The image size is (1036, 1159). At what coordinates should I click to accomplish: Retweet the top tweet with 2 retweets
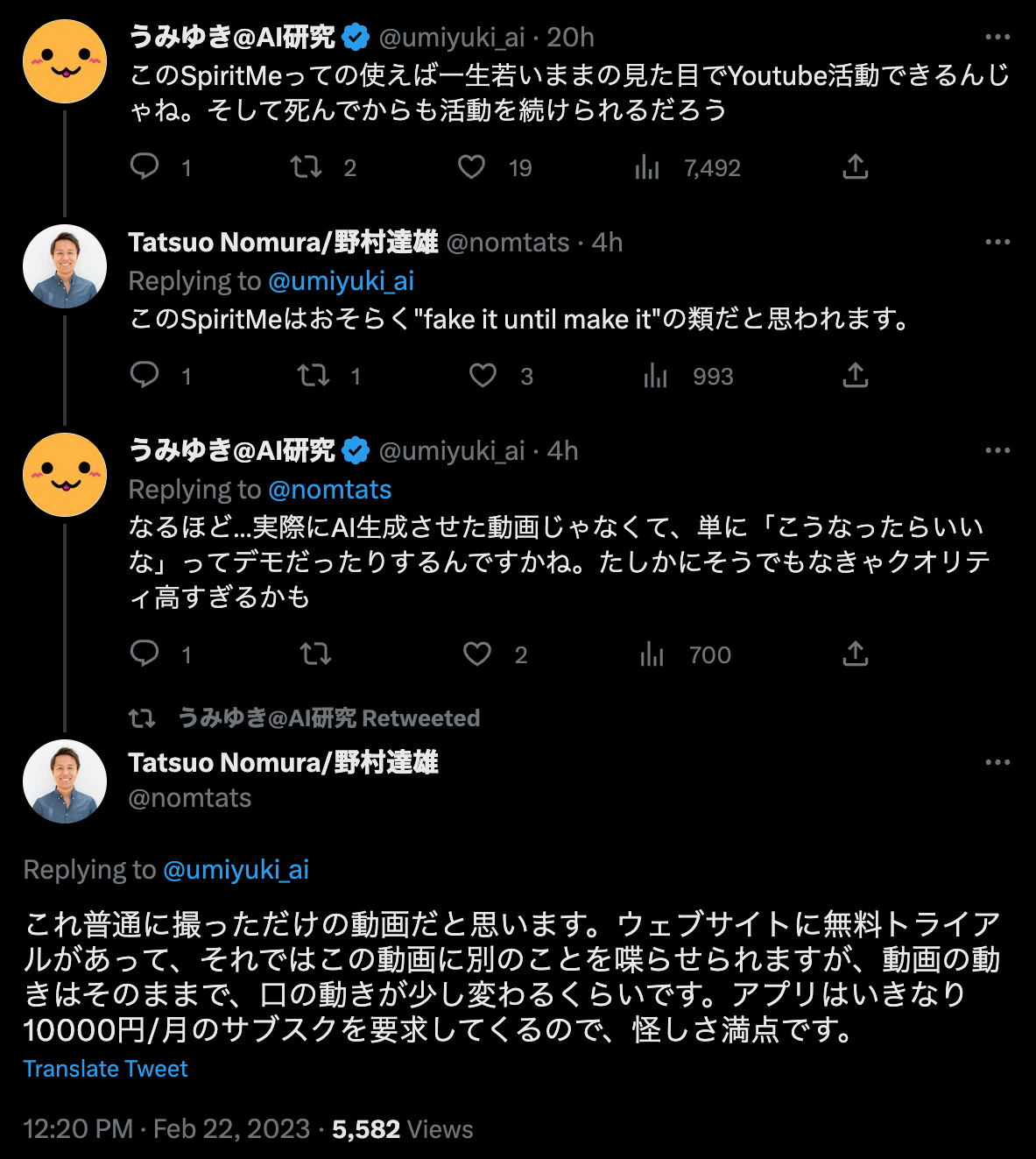pos(307,166)
